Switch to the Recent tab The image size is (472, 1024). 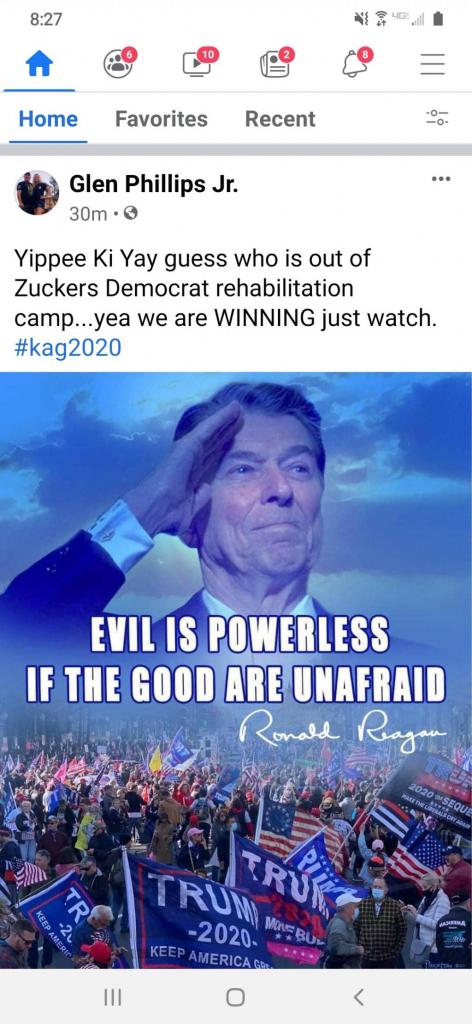[280, 119]
